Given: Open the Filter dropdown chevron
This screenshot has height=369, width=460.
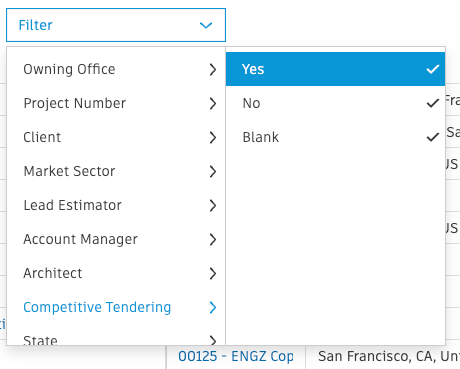Looking at the screenshot, I should [206, 25].
